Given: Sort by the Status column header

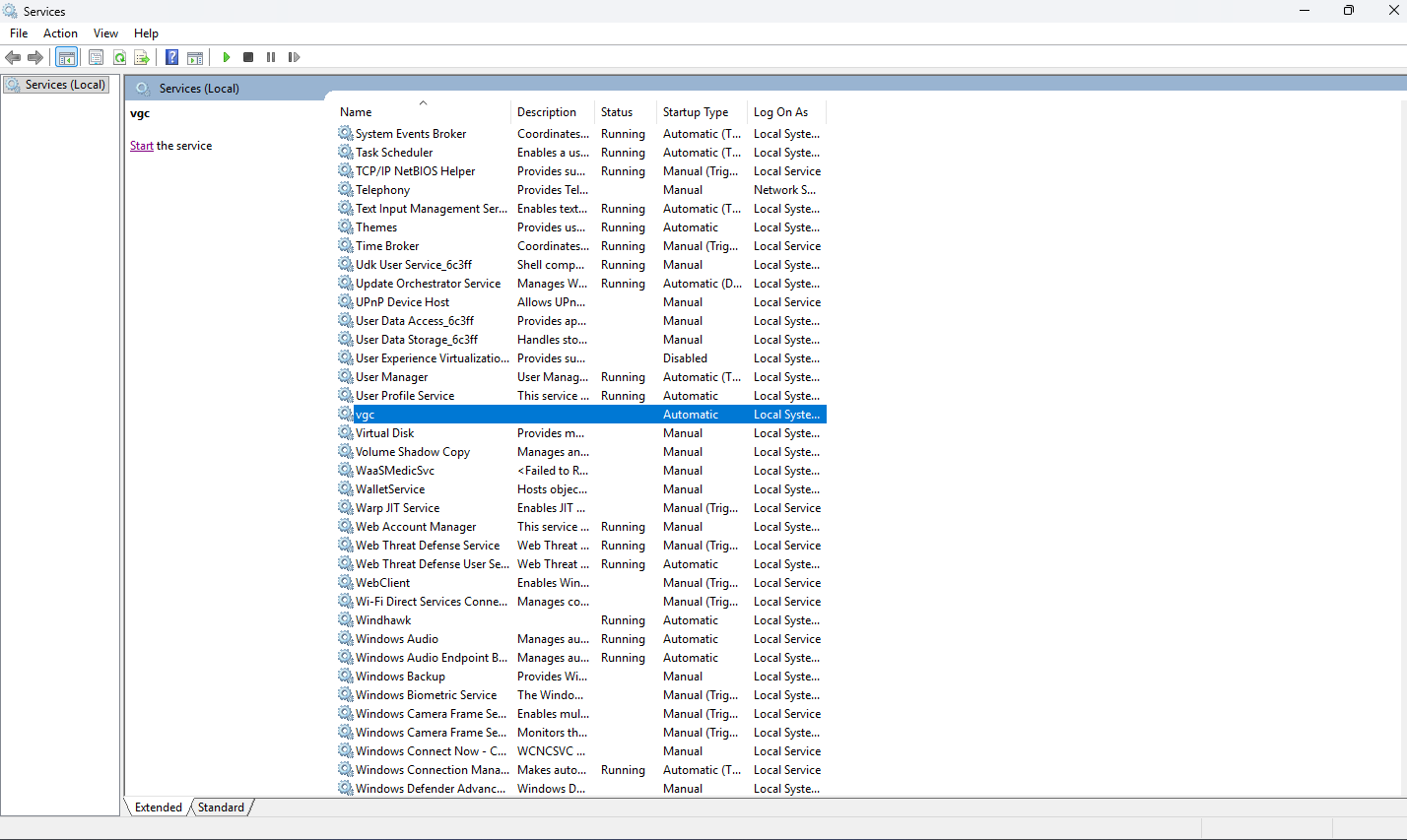Looking at the screenshot, I should pyautogui.click(x=626, y=112).
